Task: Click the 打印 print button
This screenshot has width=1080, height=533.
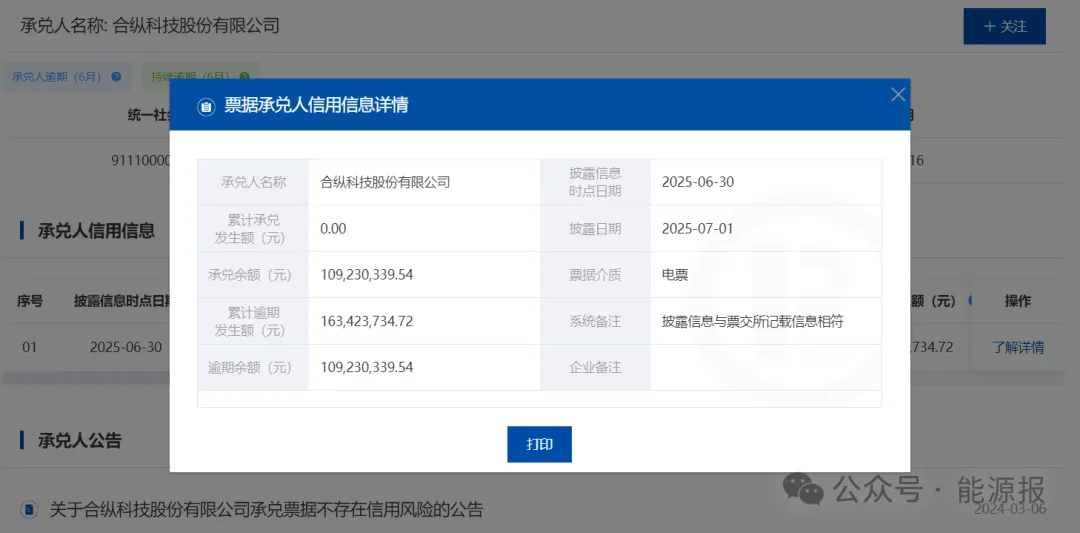Action: point(539,444)
